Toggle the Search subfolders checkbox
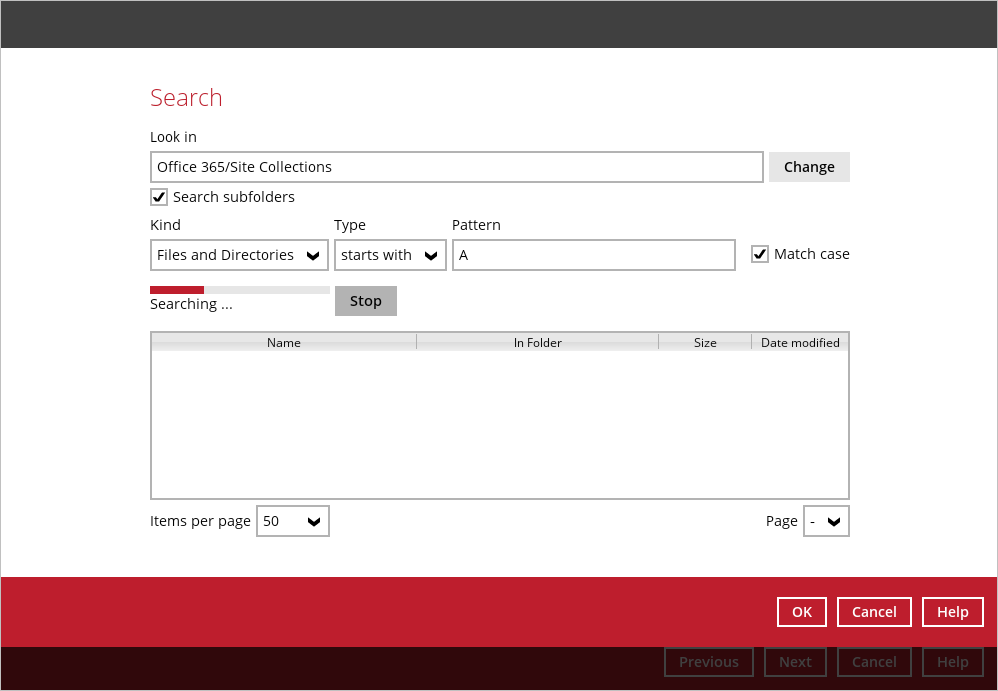Screen dimensions: 998x691 click(x=159, y=197)
